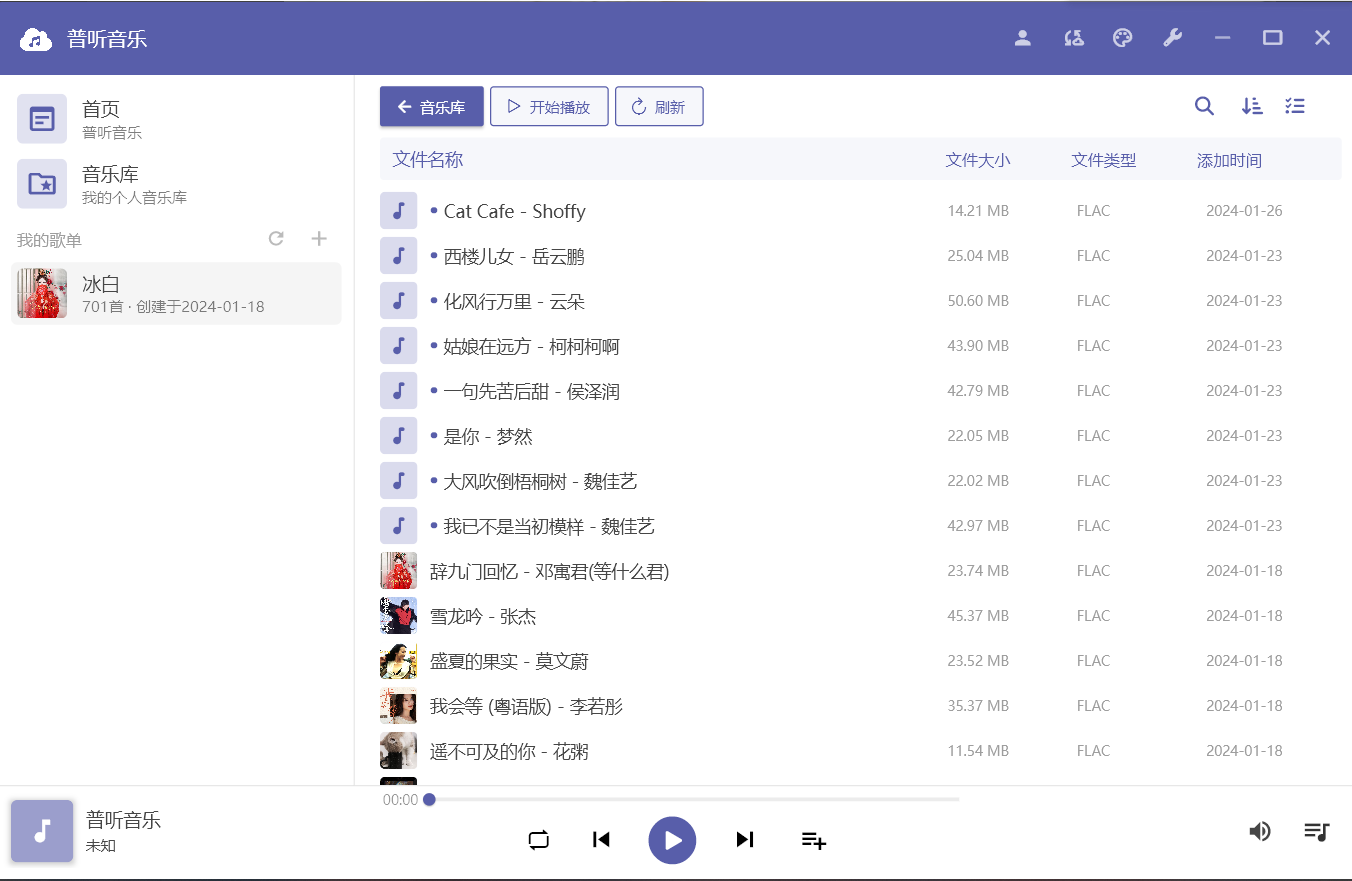Click the 刷新 button
Viewport: 1352px width, 881px height.
pos(659,107)
